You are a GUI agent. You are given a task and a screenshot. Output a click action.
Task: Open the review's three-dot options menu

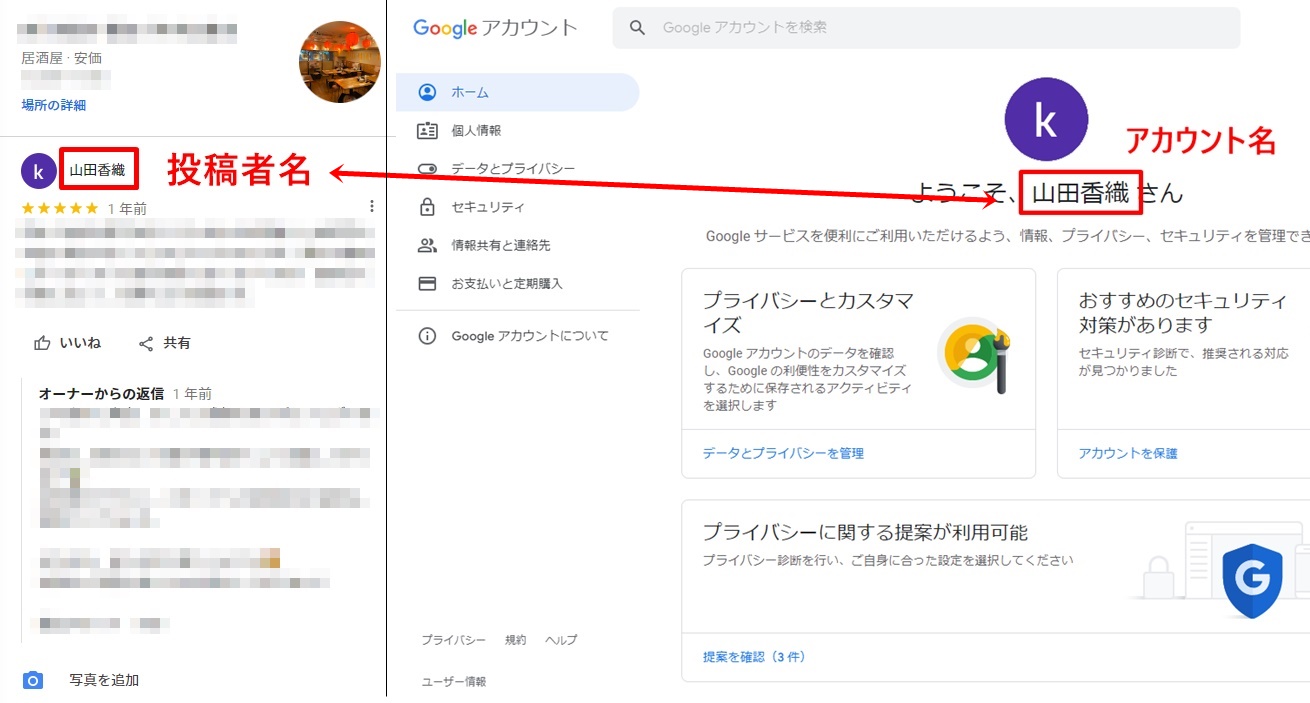pos(372,206)
